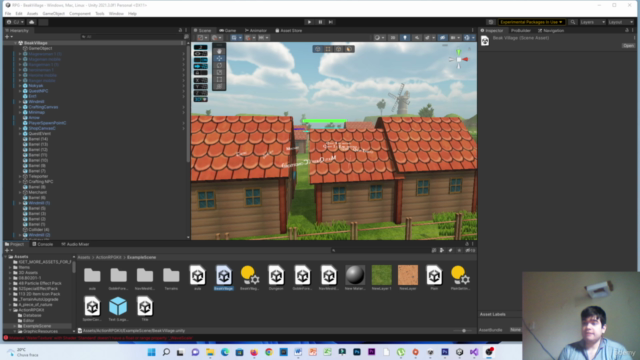Switch to the Game tab
This screenshot has width=640, height=360.
(228, 30)
